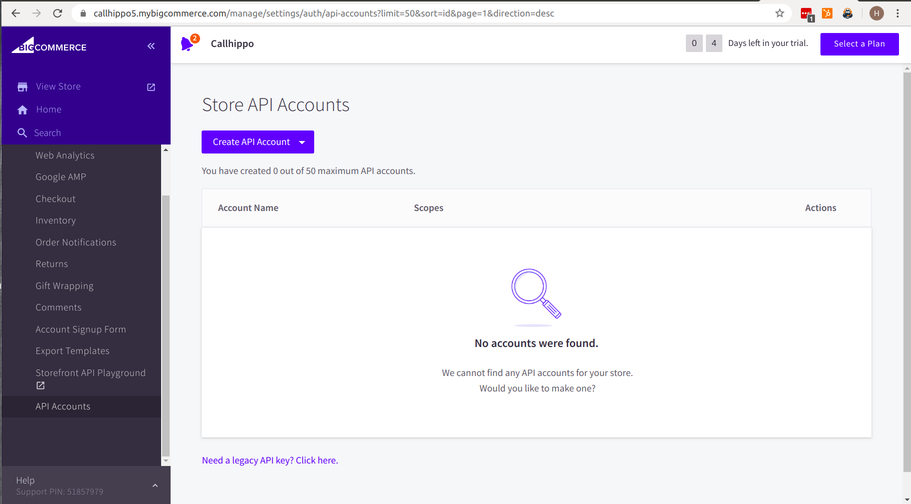Image resolution: width=911 pixels, height=504 pixels.
Task: Click the sidebar scrollbar up arrow
Action: 166,150
